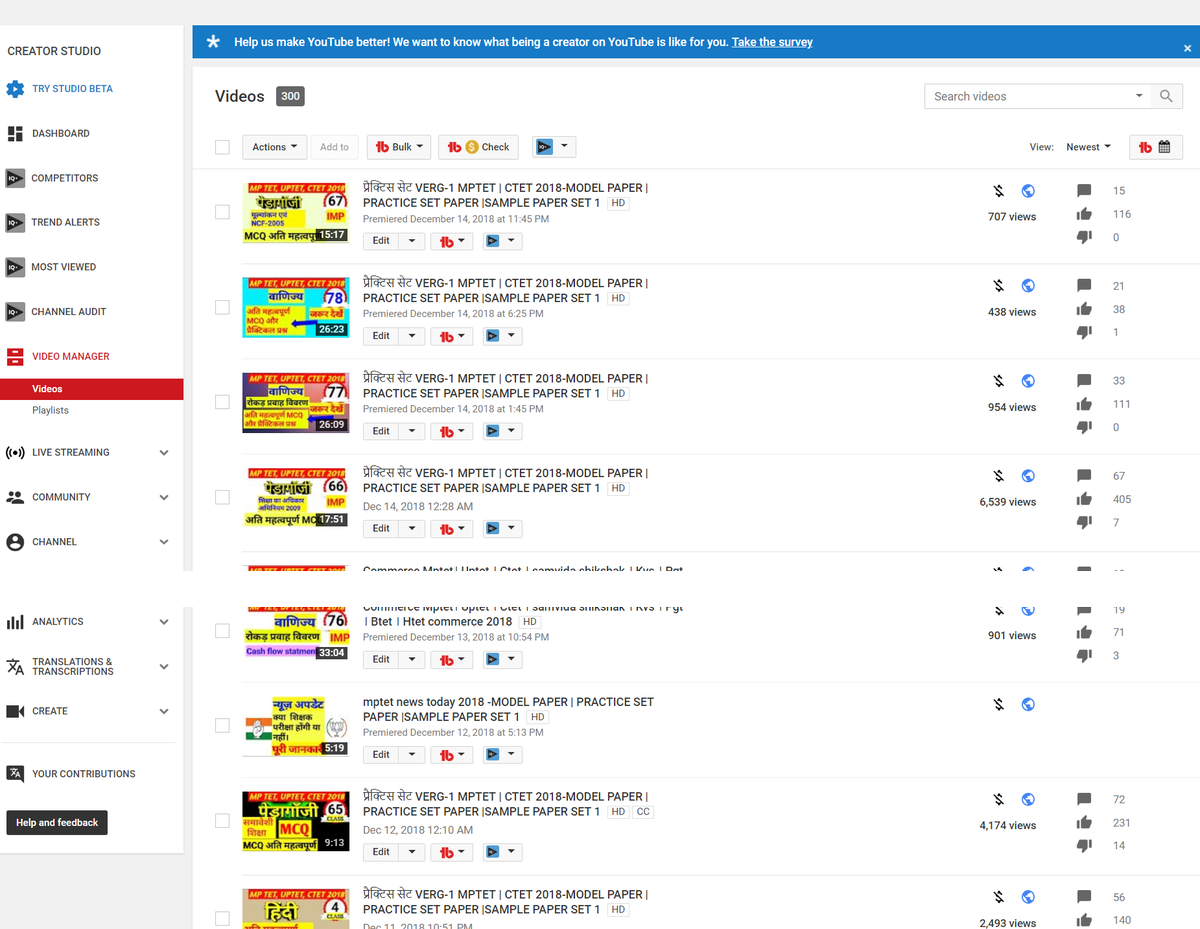Open Your Contributions
Image resolution: width=1200 pixels, height=929 pixels.
point(84,774)
